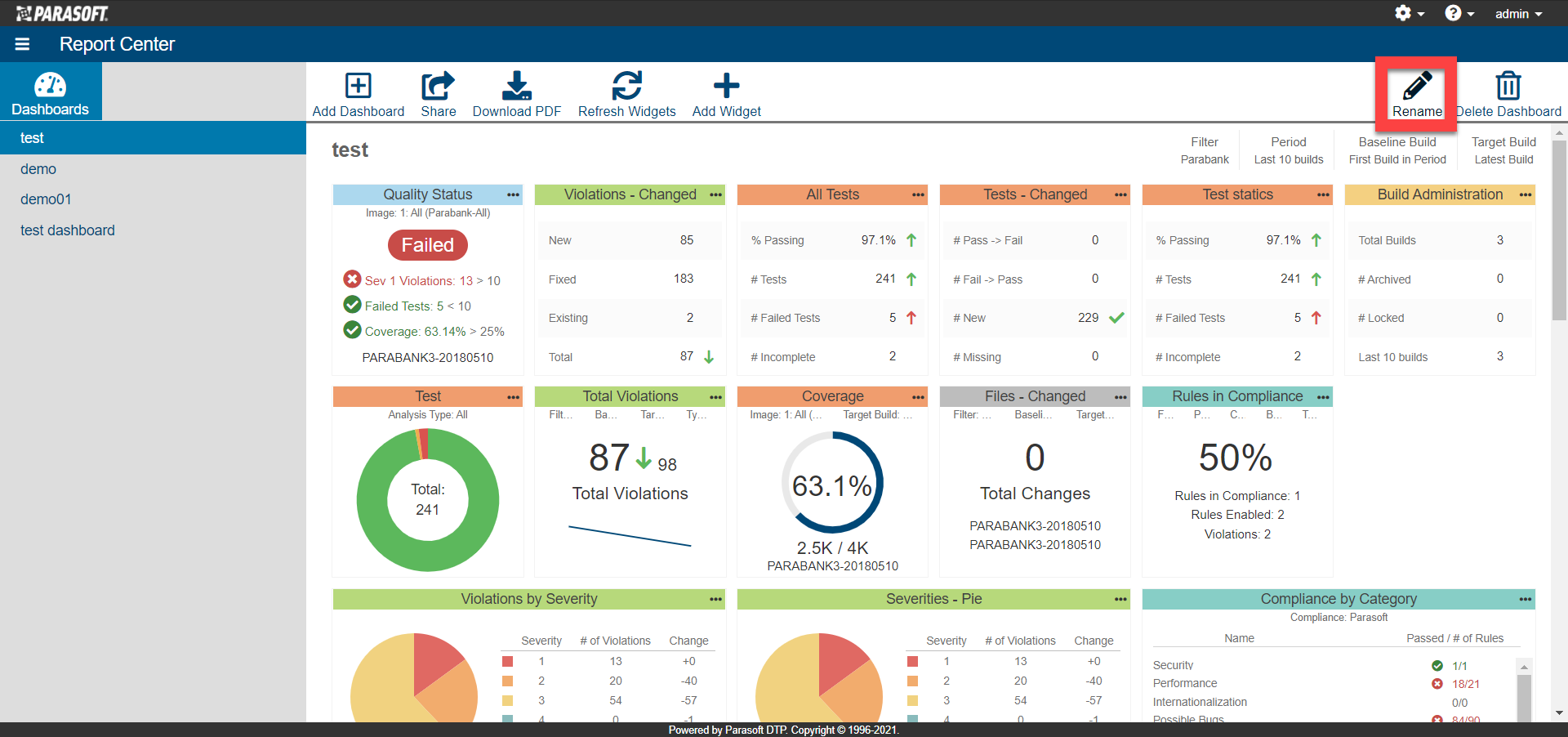Viewport: 1568px width, 737px height.
Task: Click the Fixed violations row showing 183
Action: [629, 279]
